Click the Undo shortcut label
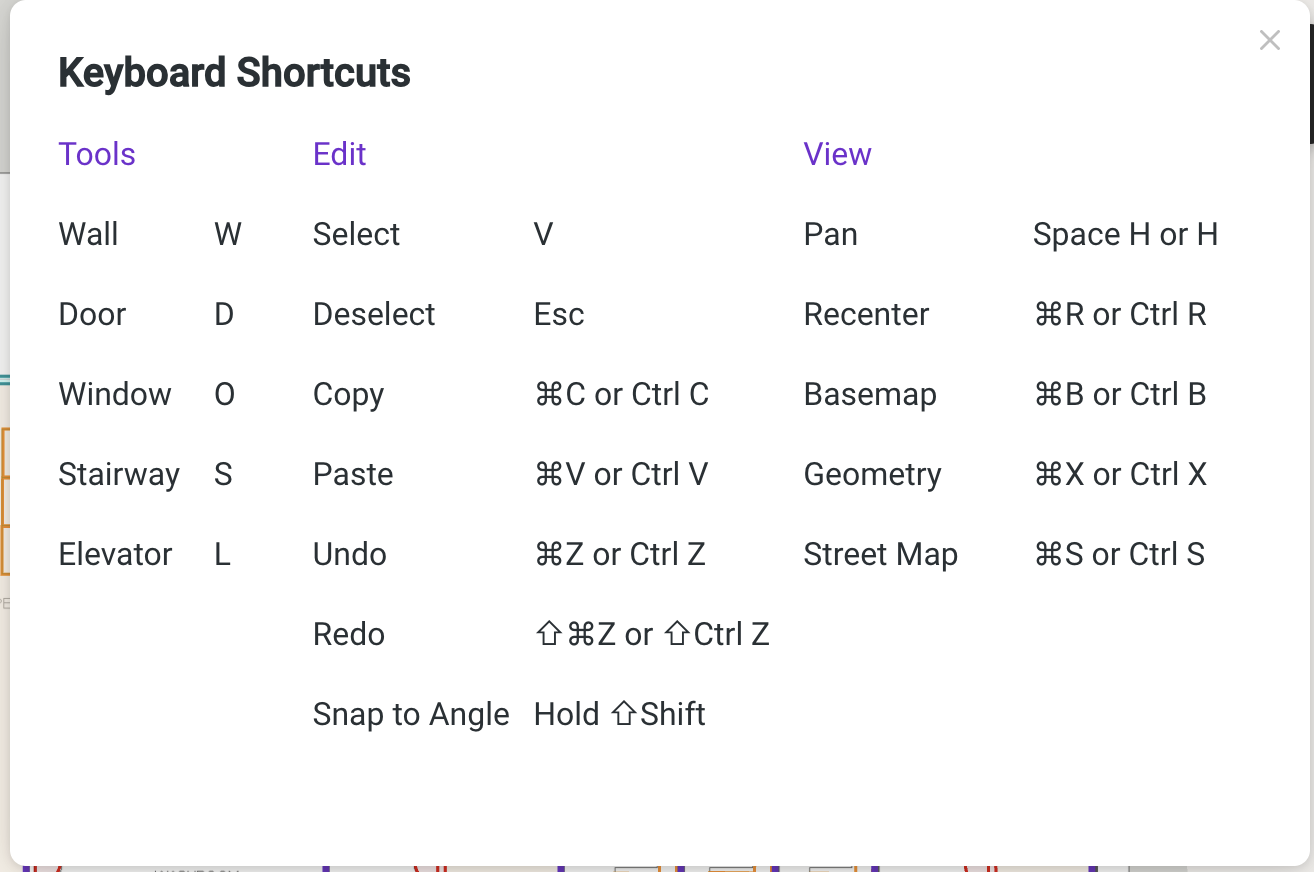The width and height of the screenshot is (1314, 872). pyautogui.click(x=349, y=554)
